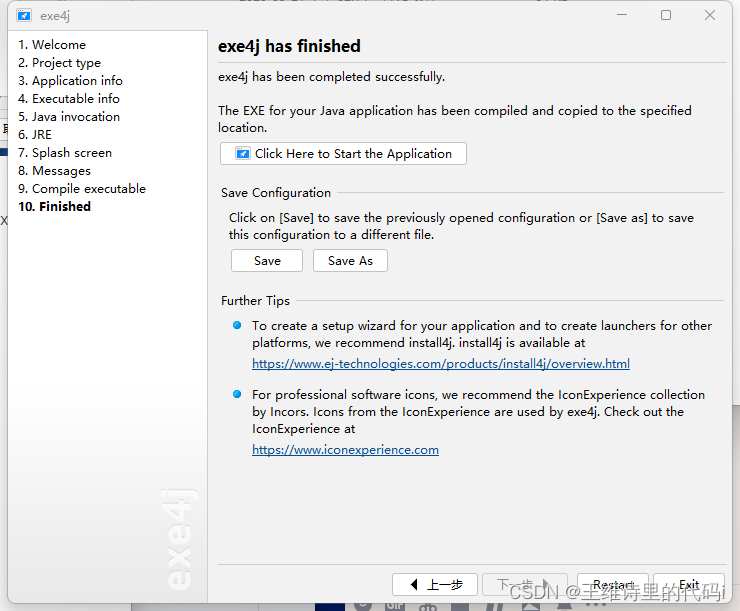740x611 pixels.
Task: Close the exe4j window
Action: pos(710,15)
